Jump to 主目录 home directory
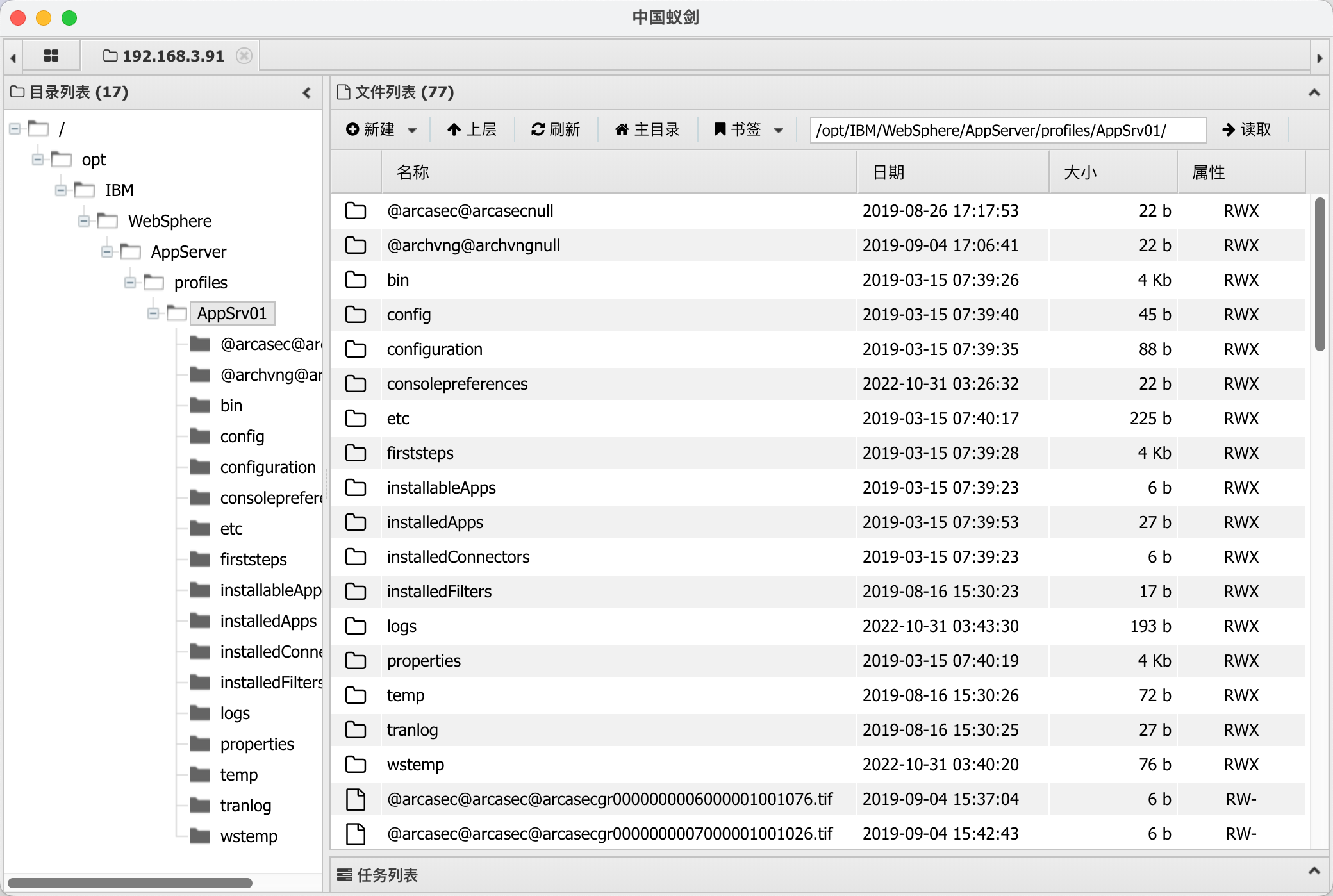The width and height of the screenshot is (1333, 896). click(x=647, y=129)
